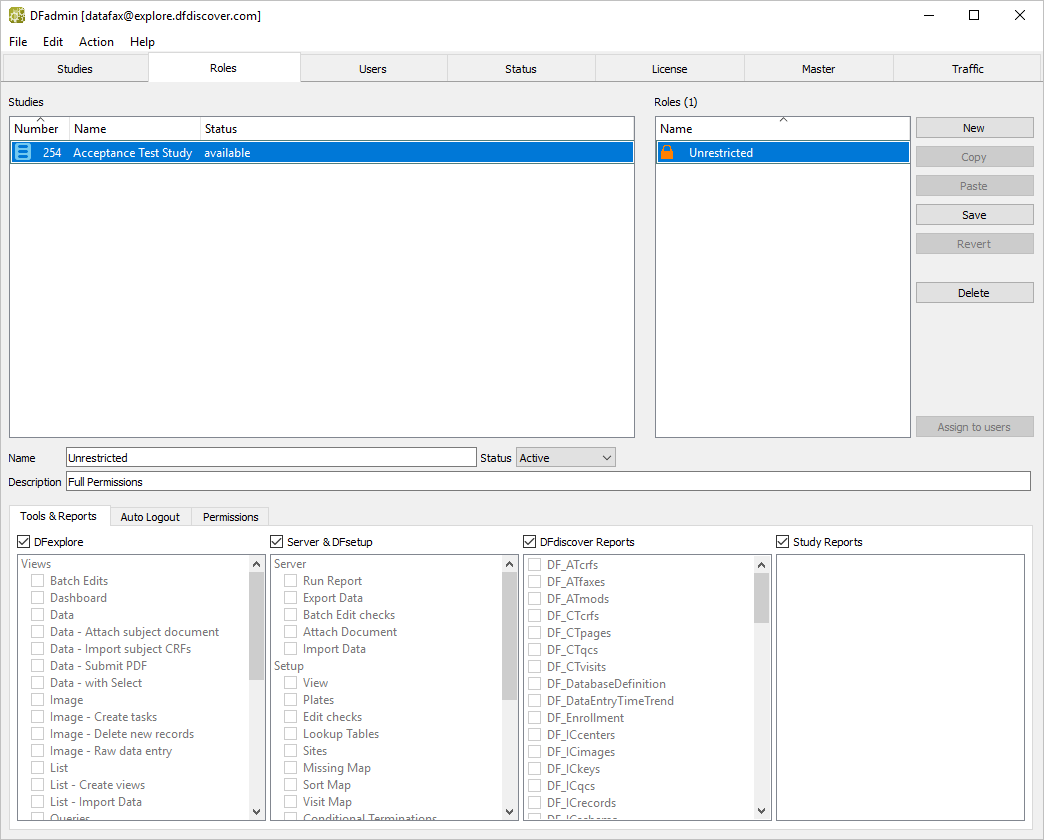This screenshot has width=1044, height=840.
Task: Click the New role button
Action: pyautogui.click(x=974, y=128)
